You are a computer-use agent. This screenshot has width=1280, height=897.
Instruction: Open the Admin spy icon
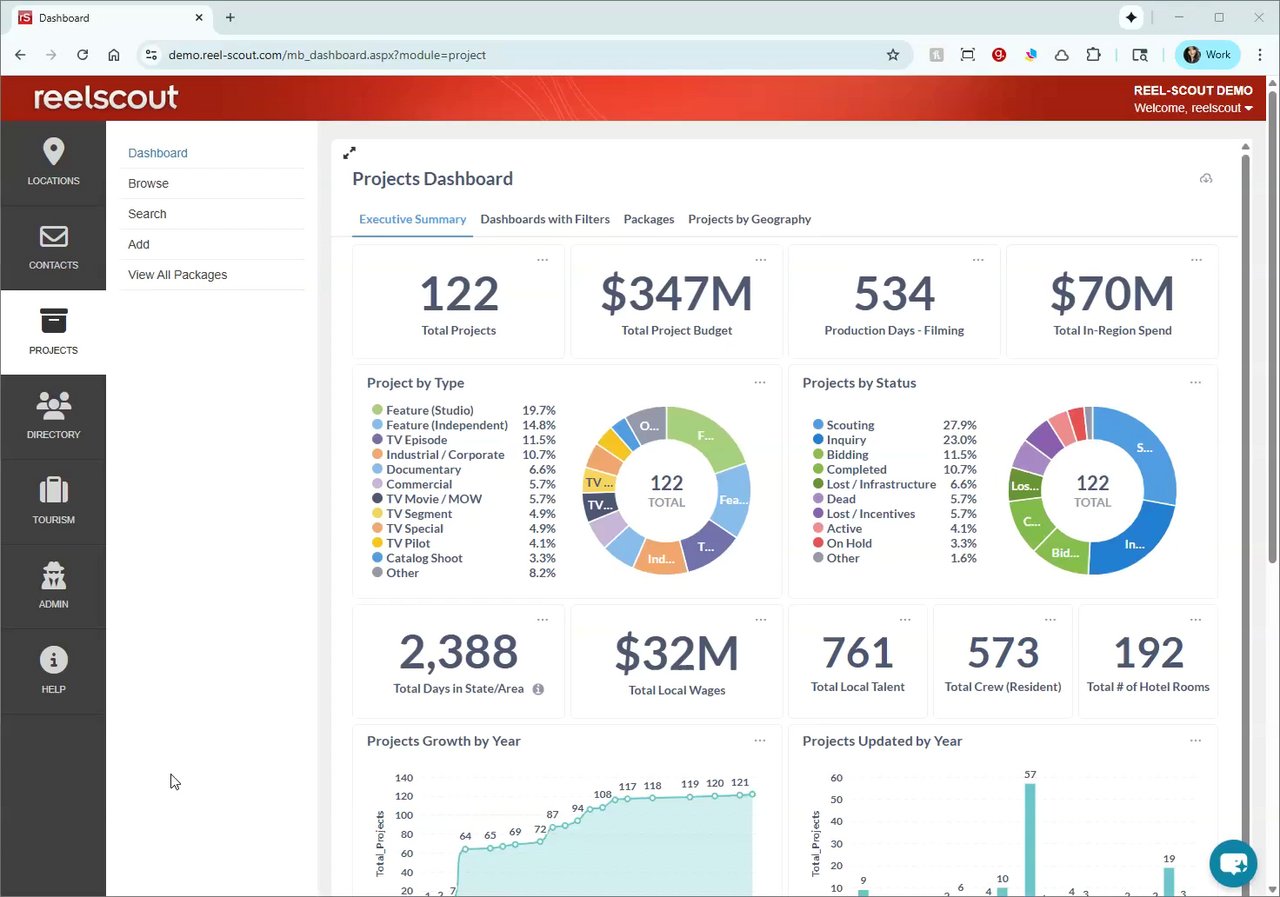53,575
